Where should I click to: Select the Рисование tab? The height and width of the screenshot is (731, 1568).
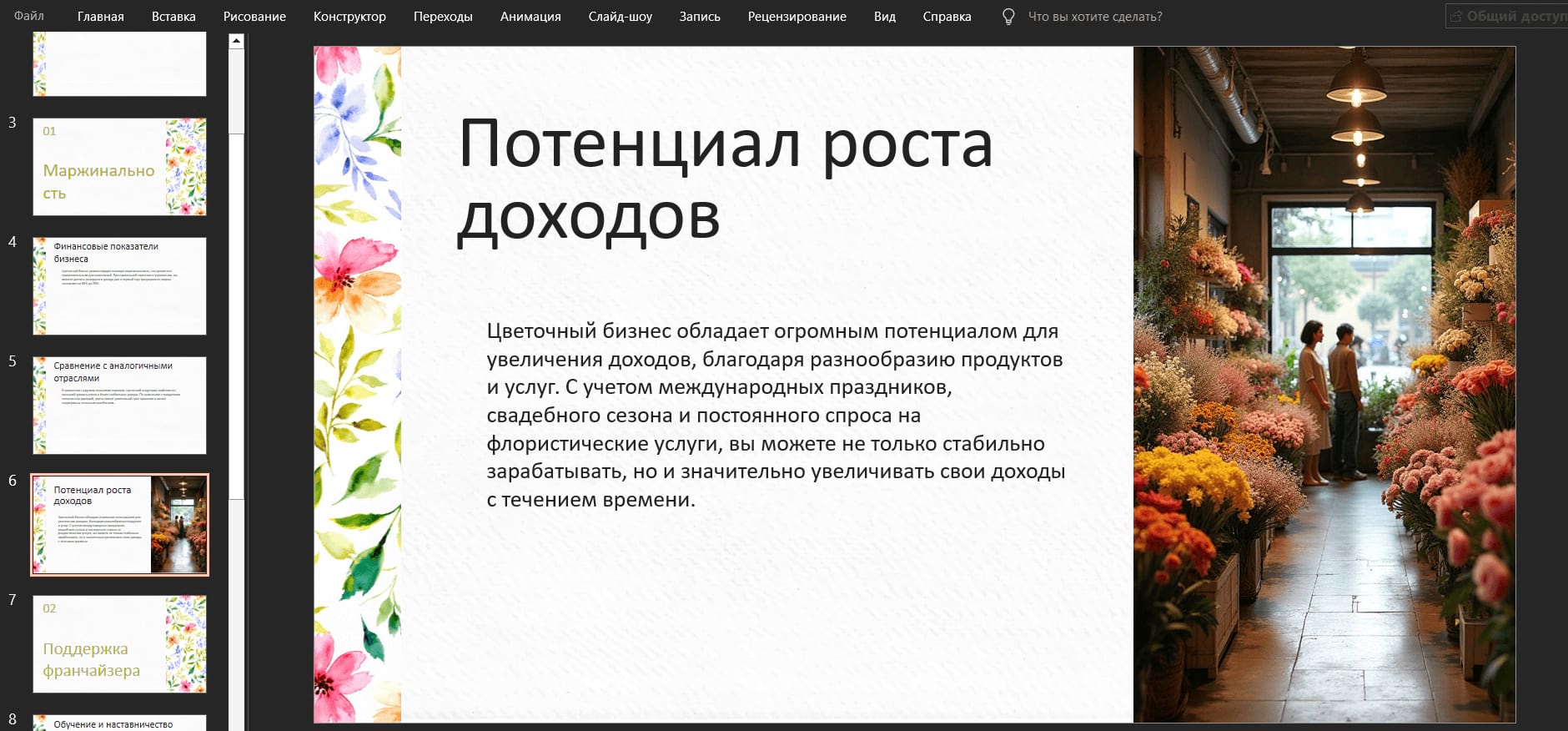[x=254, y=16]
